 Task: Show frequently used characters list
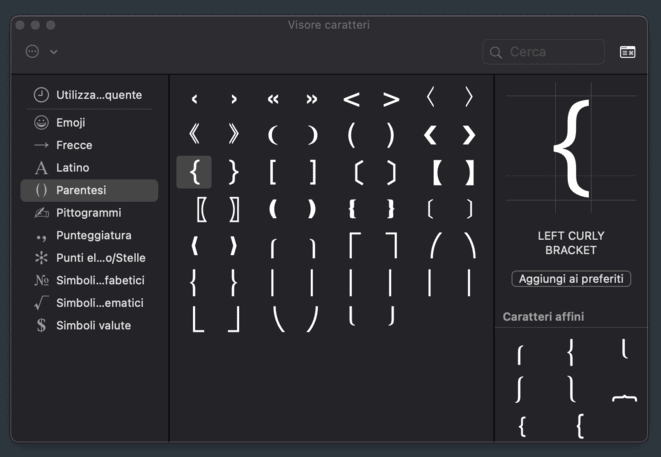(98, 95)
